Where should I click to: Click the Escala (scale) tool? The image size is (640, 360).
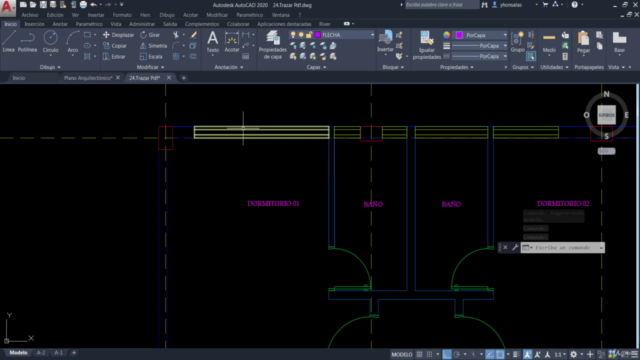151,57
